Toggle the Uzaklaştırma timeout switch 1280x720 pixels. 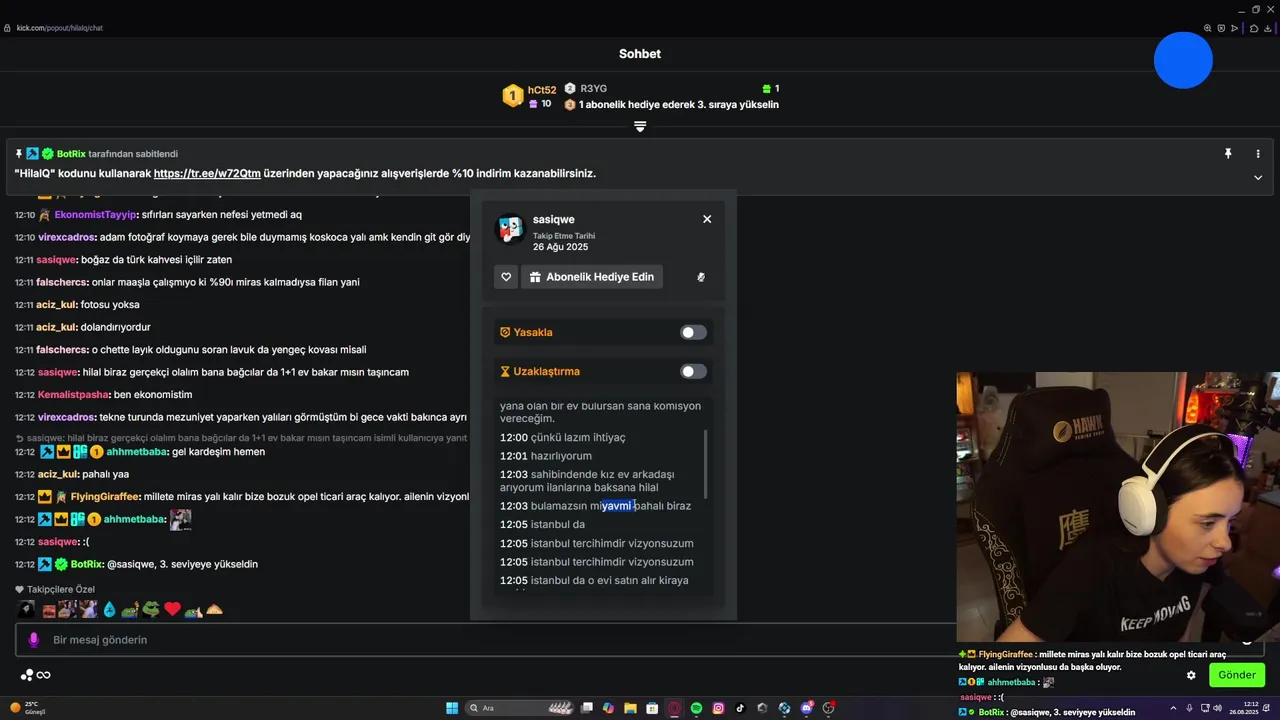[x=693, y=371]
